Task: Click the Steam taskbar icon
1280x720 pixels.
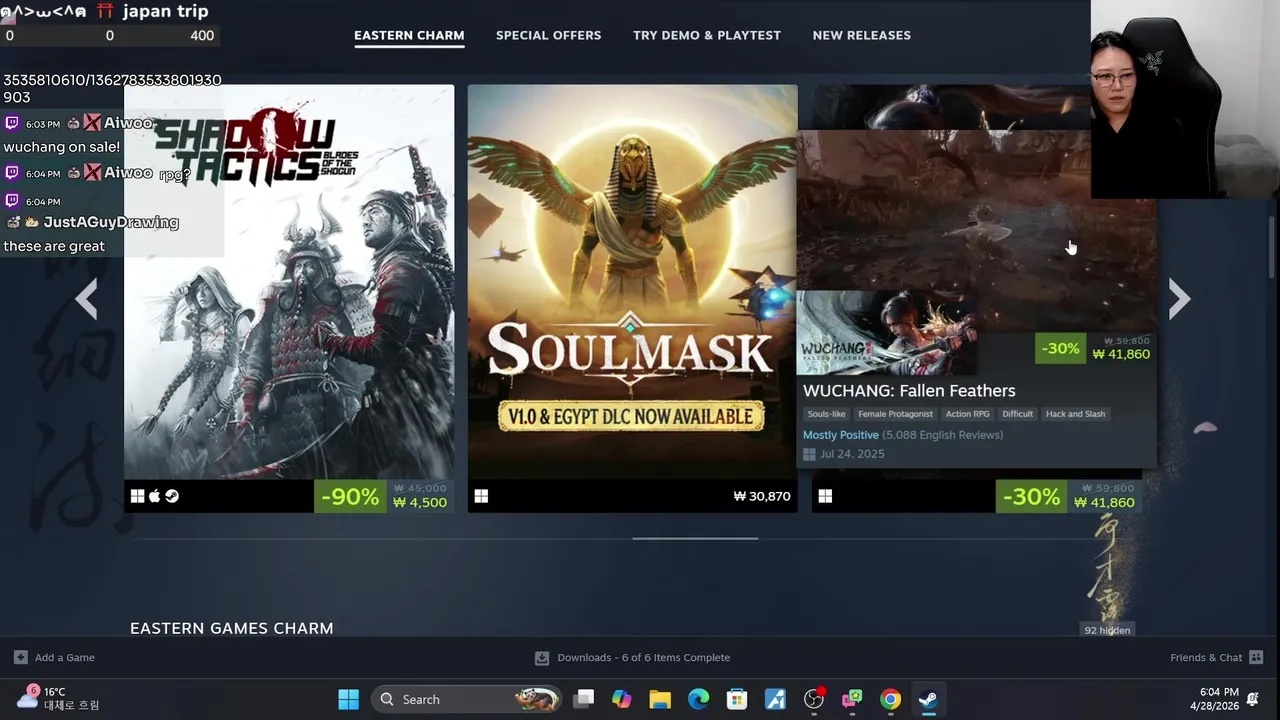Action: 928,699
